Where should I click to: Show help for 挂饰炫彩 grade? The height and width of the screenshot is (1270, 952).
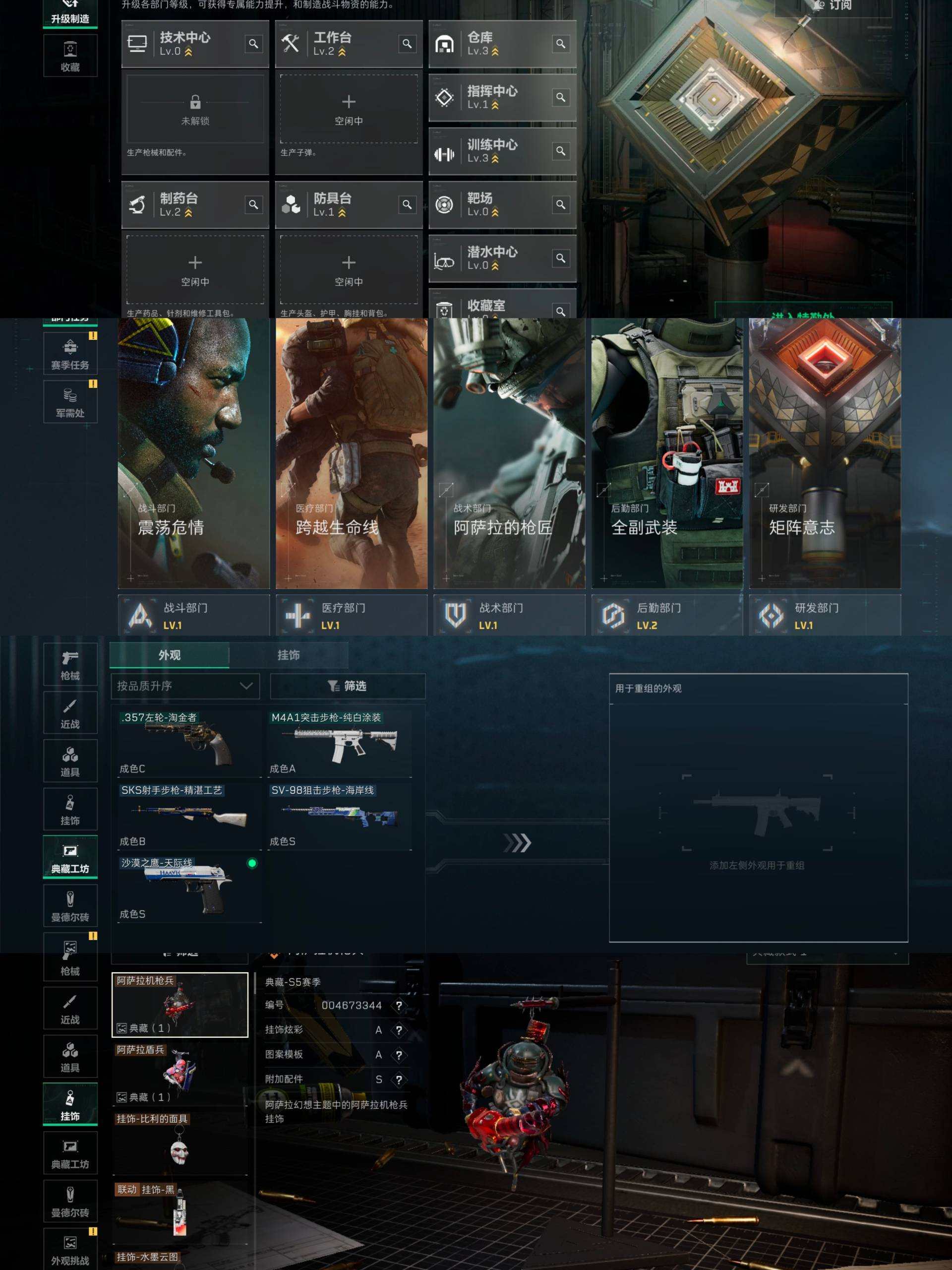399,1030
